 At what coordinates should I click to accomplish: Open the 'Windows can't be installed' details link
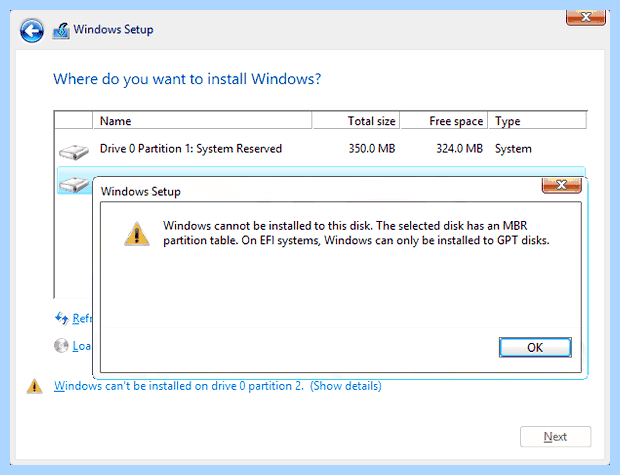coord(218,386)
